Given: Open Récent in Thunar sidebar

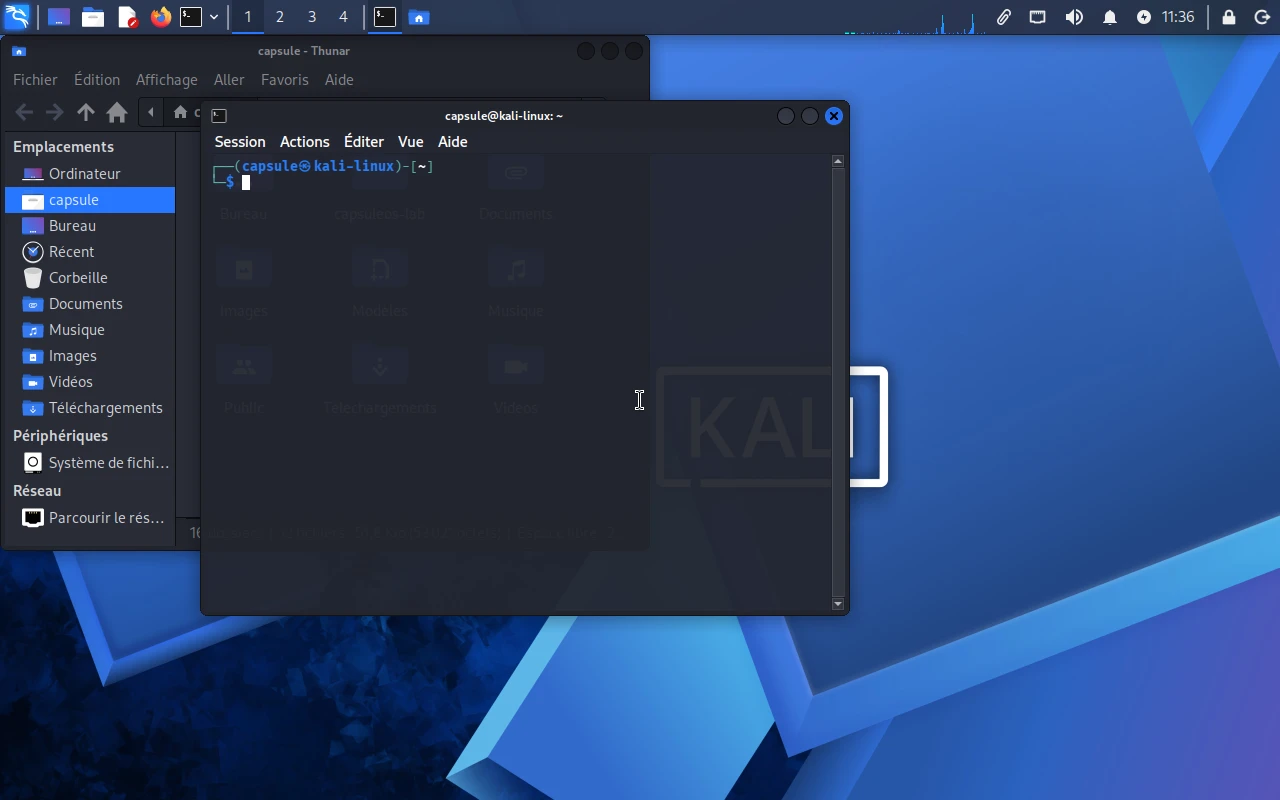Looking at the screenshot, I should coord(90,252).
